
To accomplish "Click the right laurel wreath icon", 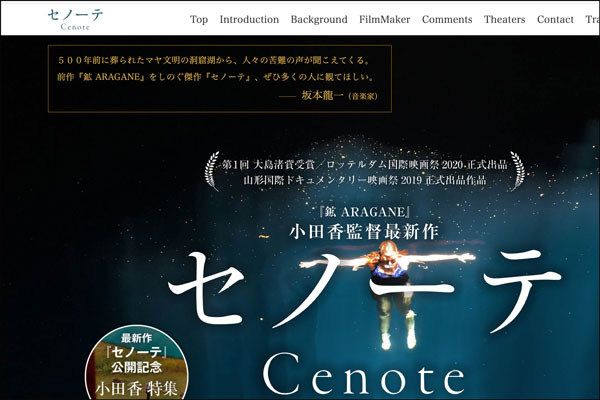I will 514,171.
